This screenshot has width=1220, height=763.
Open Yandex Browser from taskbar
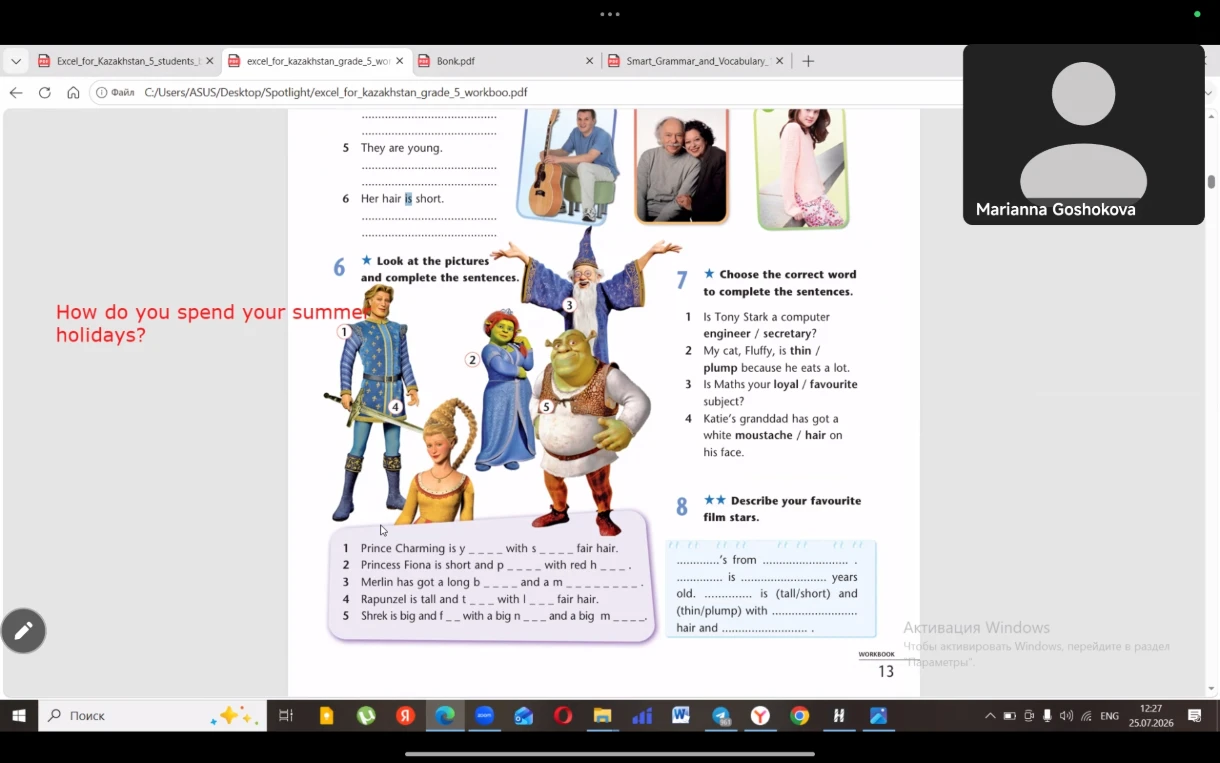pyautogui.click(x=760, y=715)
